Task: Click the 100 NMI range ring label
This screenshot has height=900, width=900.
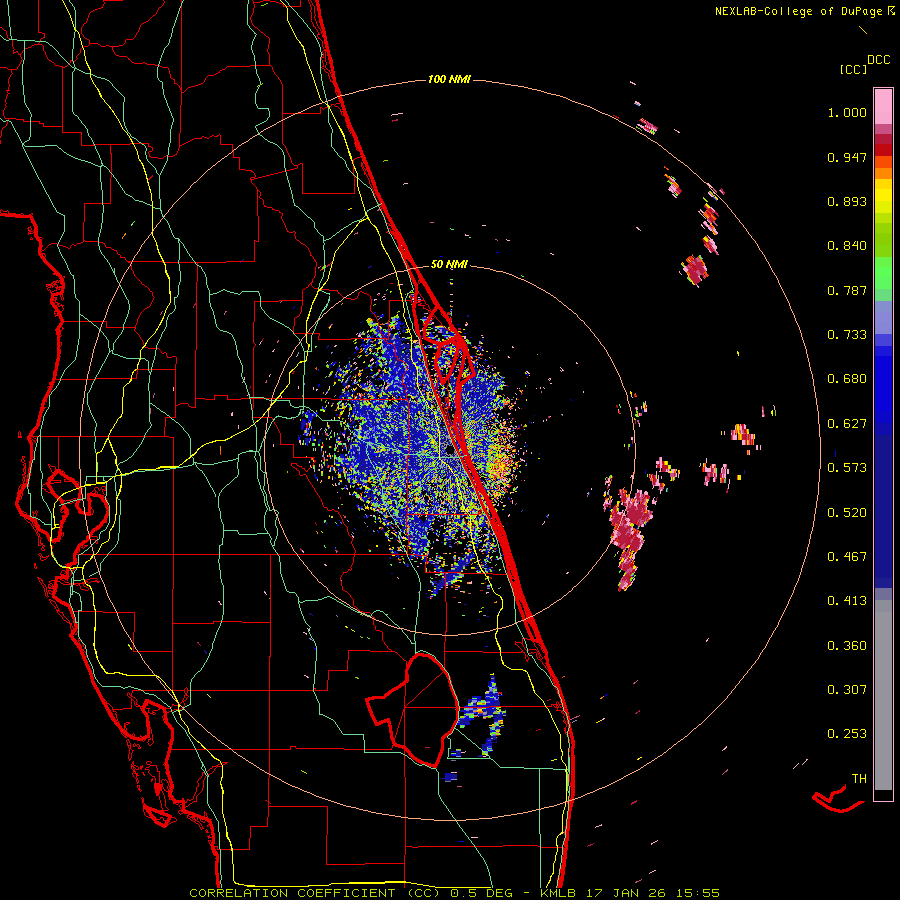Action: click(449, 79)
